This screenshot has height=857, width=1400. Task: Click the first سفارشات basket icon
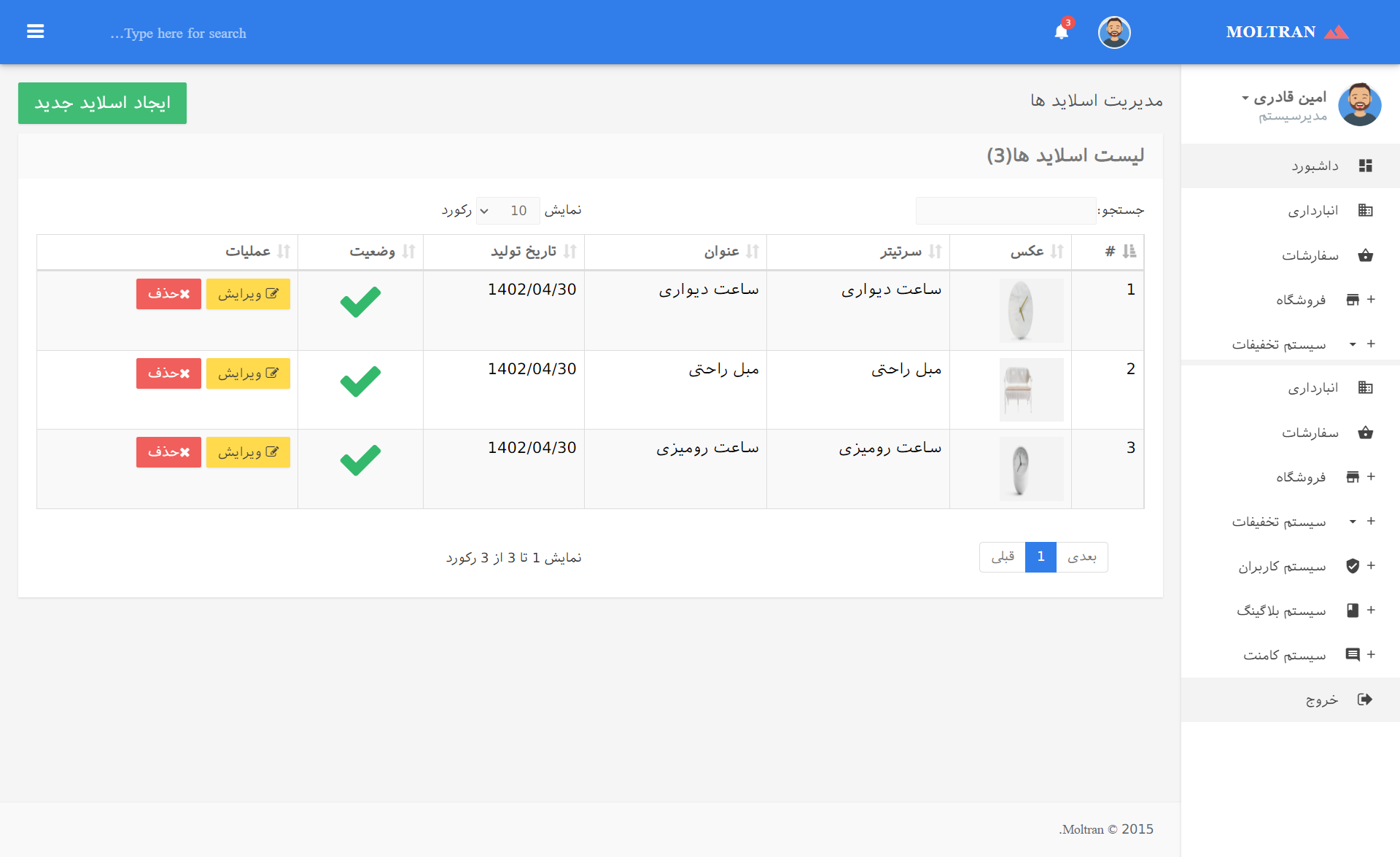[x=1365, y=255]
